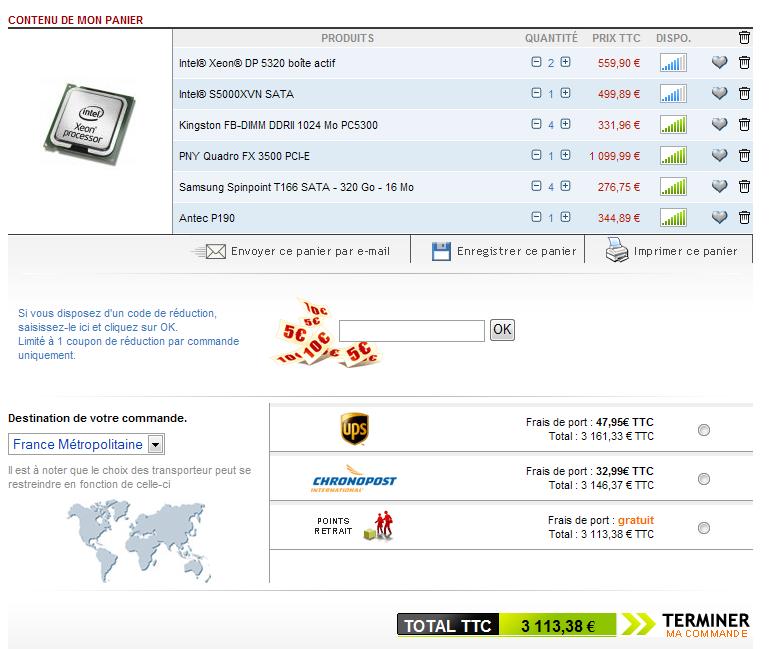View Antec P190 availability indicator

(x=673, y=217)
